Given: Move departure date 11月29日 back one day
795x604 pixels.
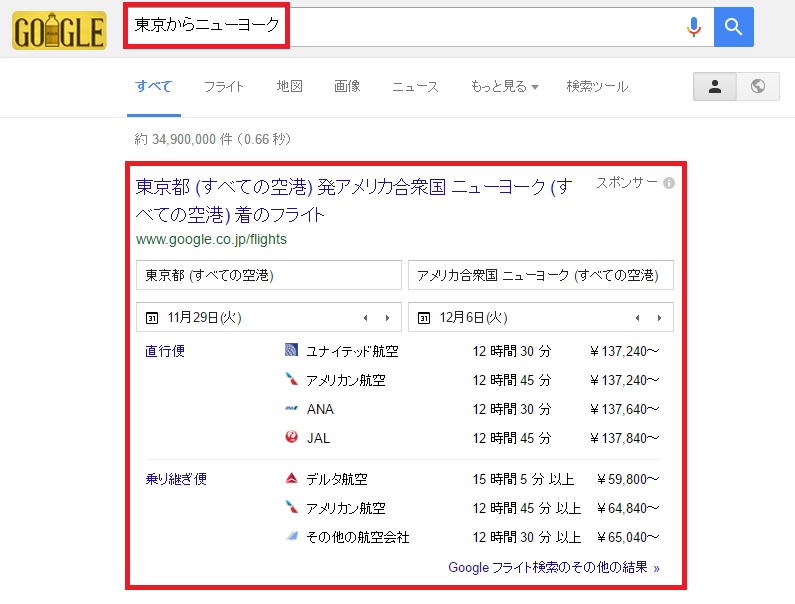Looking at the screenshot, I should coord(366,318).
